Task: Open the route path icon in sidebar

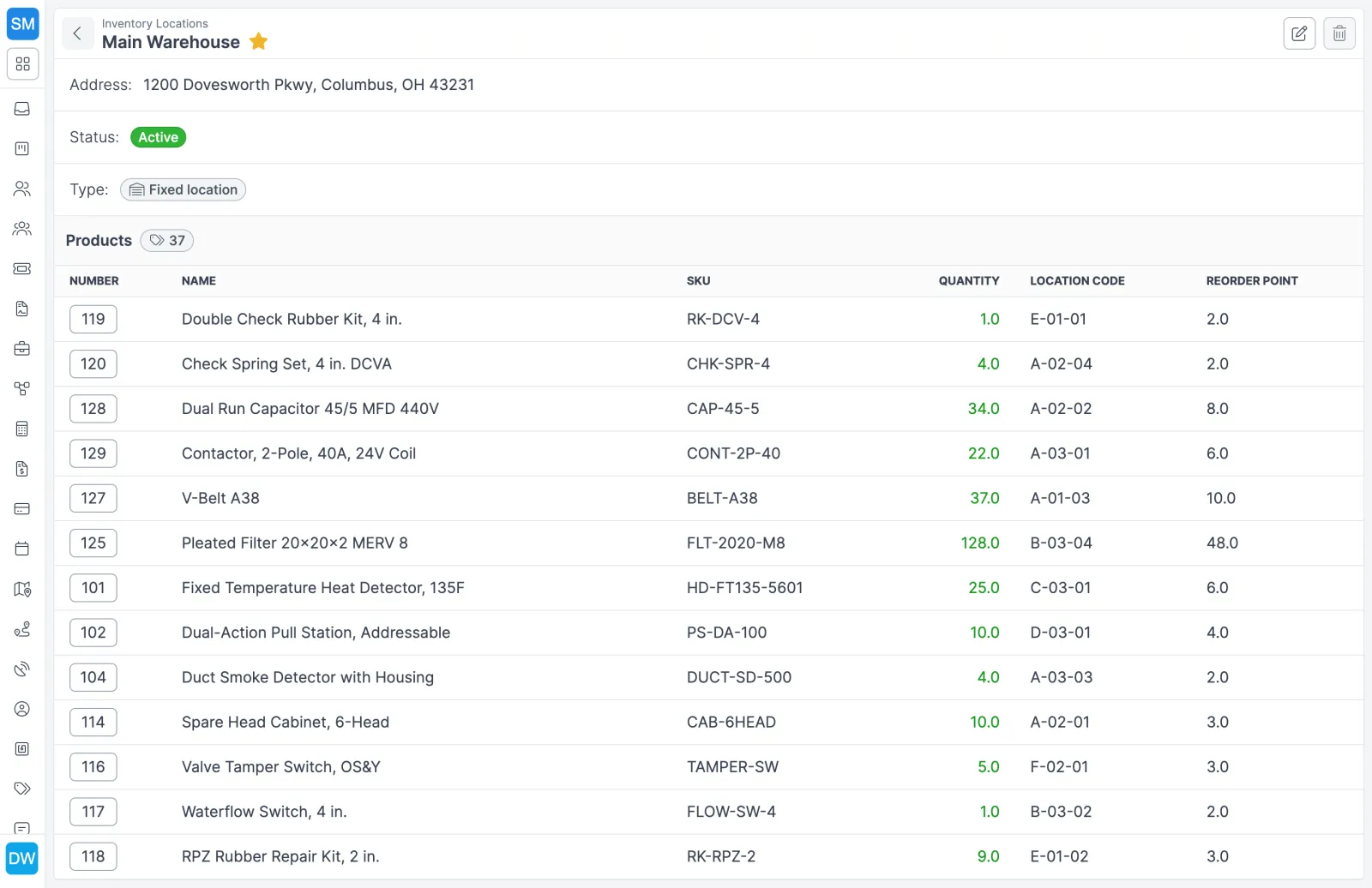Action: 22,629
